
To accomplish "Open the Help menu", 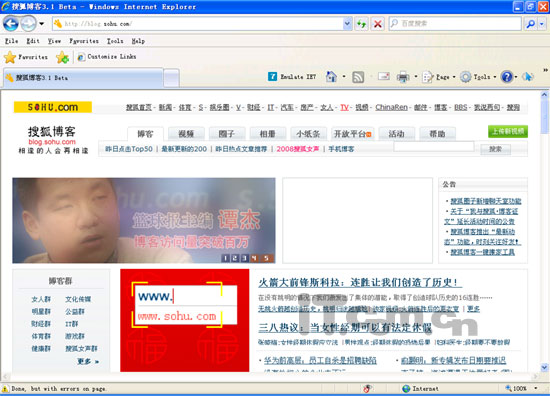I will 138,41.
